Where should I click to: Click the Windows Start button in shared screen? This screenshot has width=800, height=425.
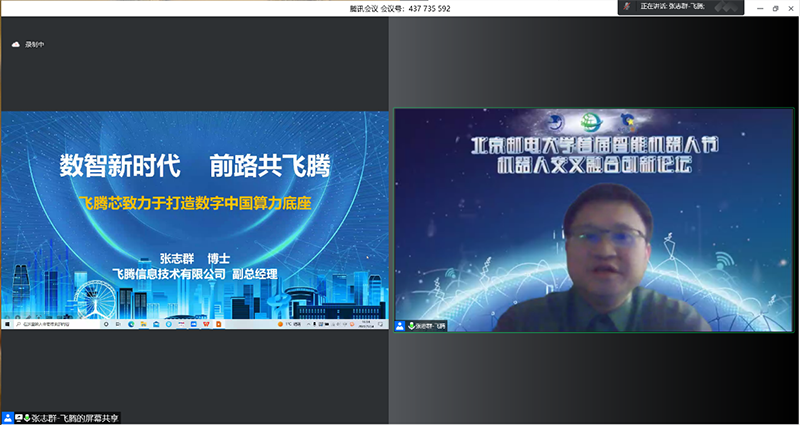pos(7,324)
